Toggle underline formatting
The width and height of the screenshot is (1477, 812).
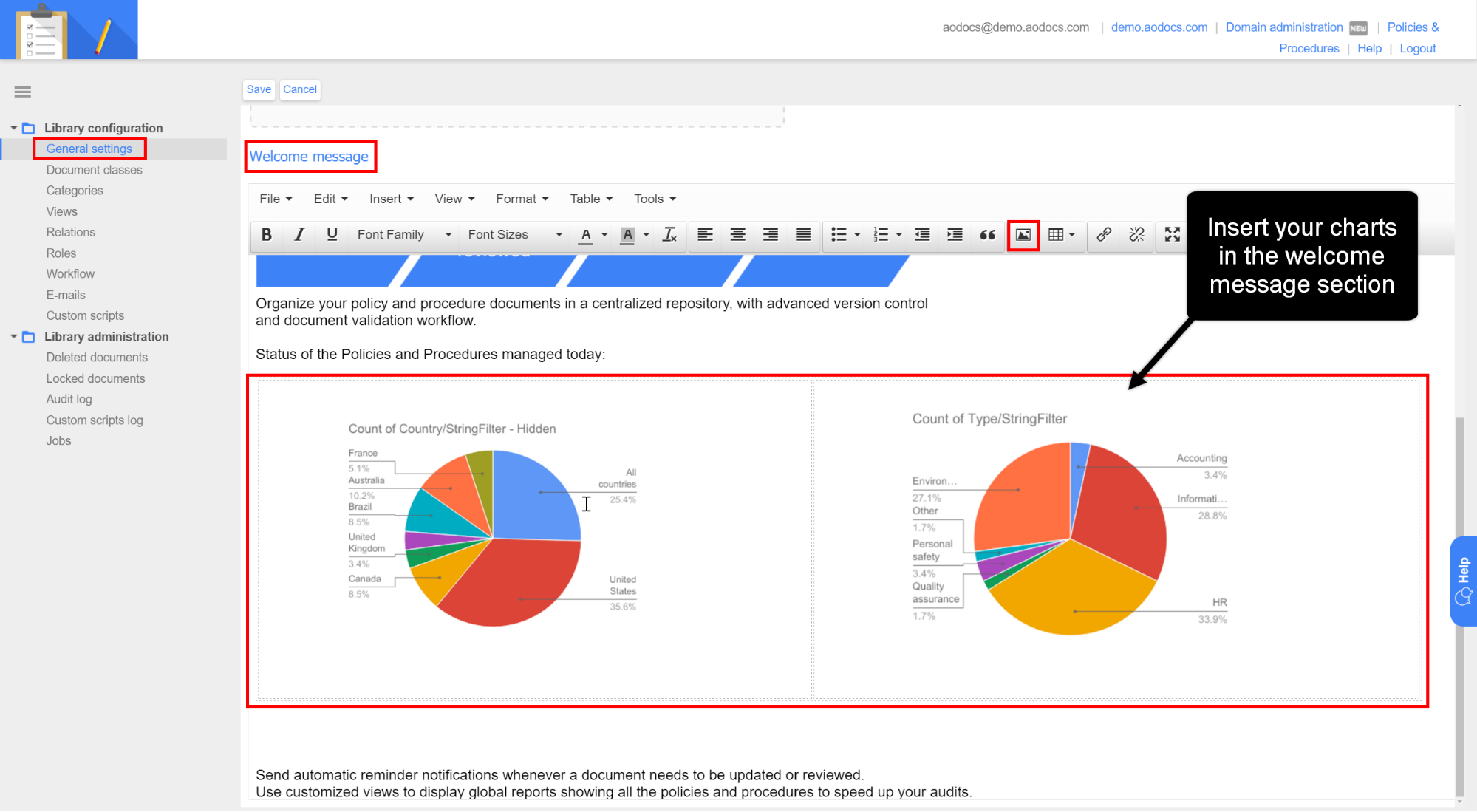pos(332,235)
